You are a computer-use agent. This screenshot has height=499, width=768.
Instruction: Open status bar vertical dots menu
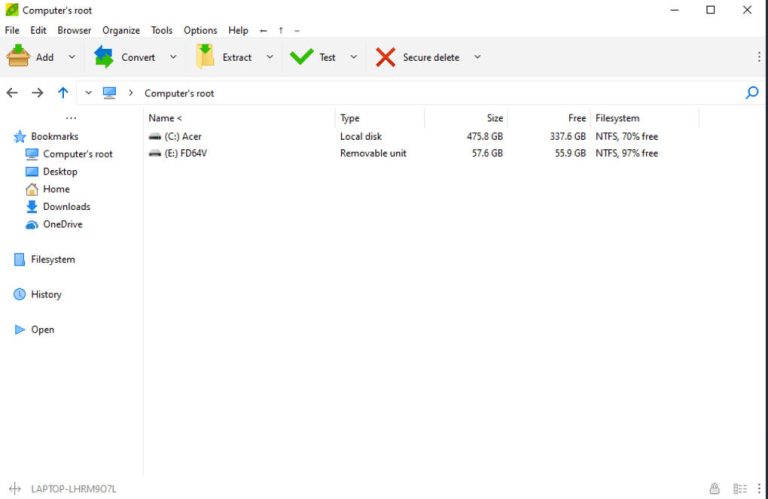click(x=759, y=488)
